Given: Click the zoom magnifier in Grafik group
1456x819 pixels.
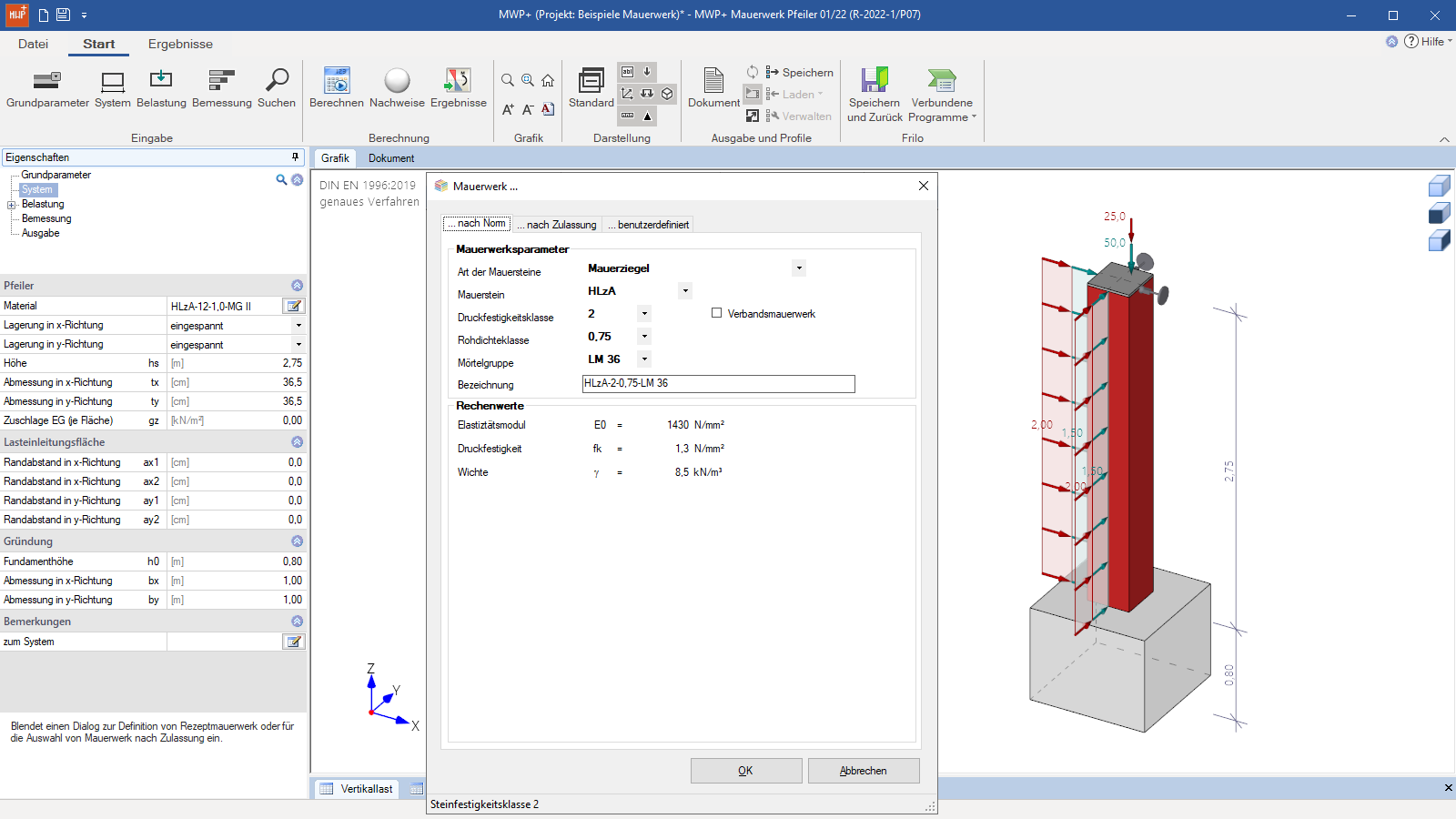Looking at the screenshot, I should pos(508,80).
